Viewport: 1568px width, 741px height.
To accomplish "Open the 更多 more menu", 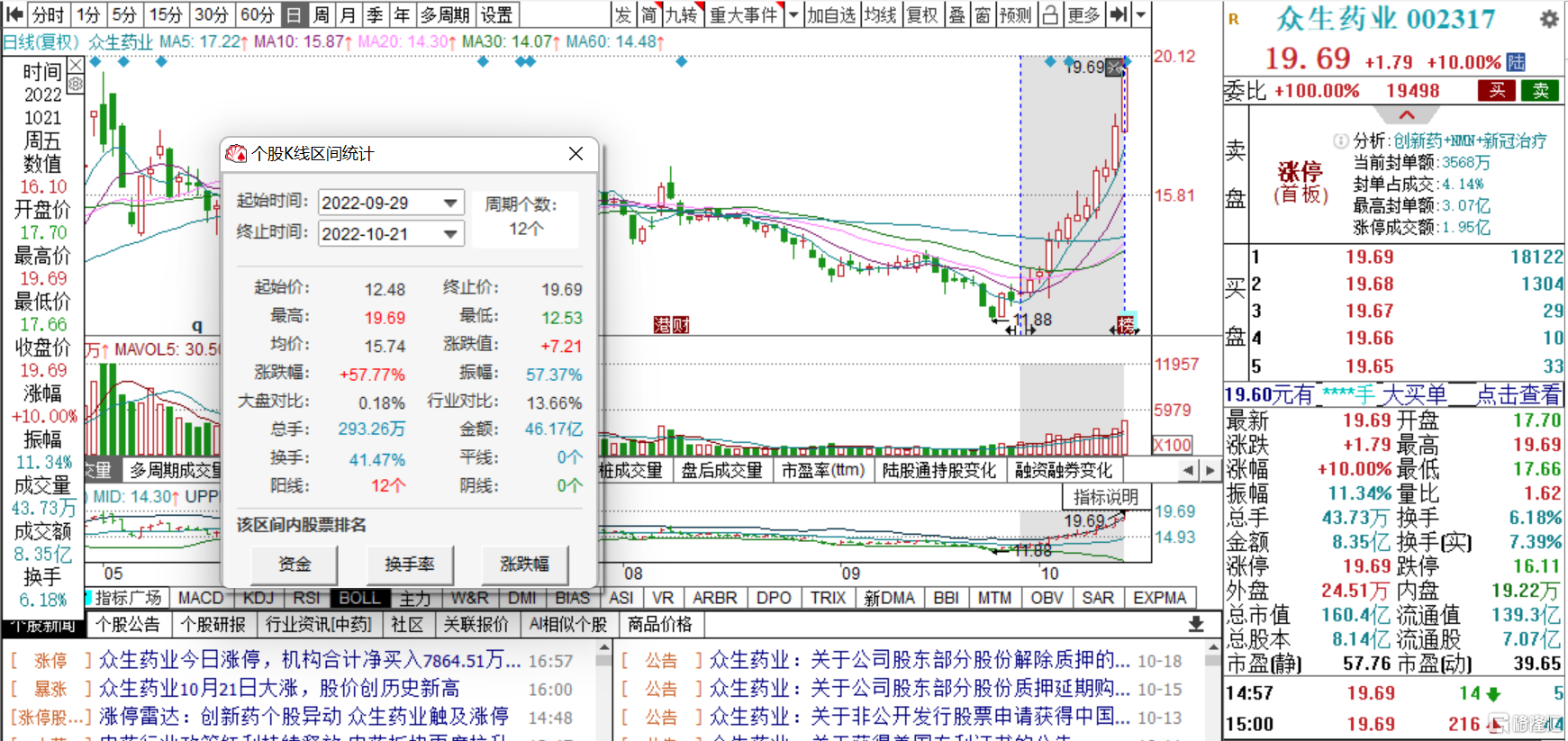I will [x=1083, y=14].
